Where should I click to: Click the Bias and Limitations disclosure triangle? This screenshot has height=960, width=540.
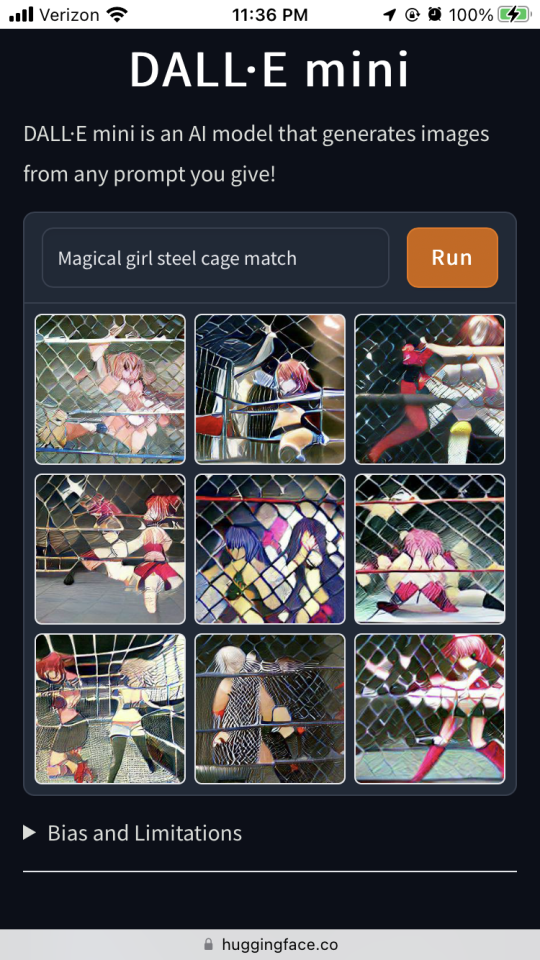(29, 833)
